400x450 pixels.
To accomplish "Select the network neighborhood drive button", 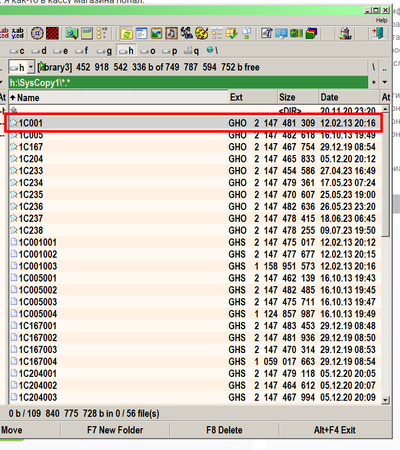I will pos(212,51).
